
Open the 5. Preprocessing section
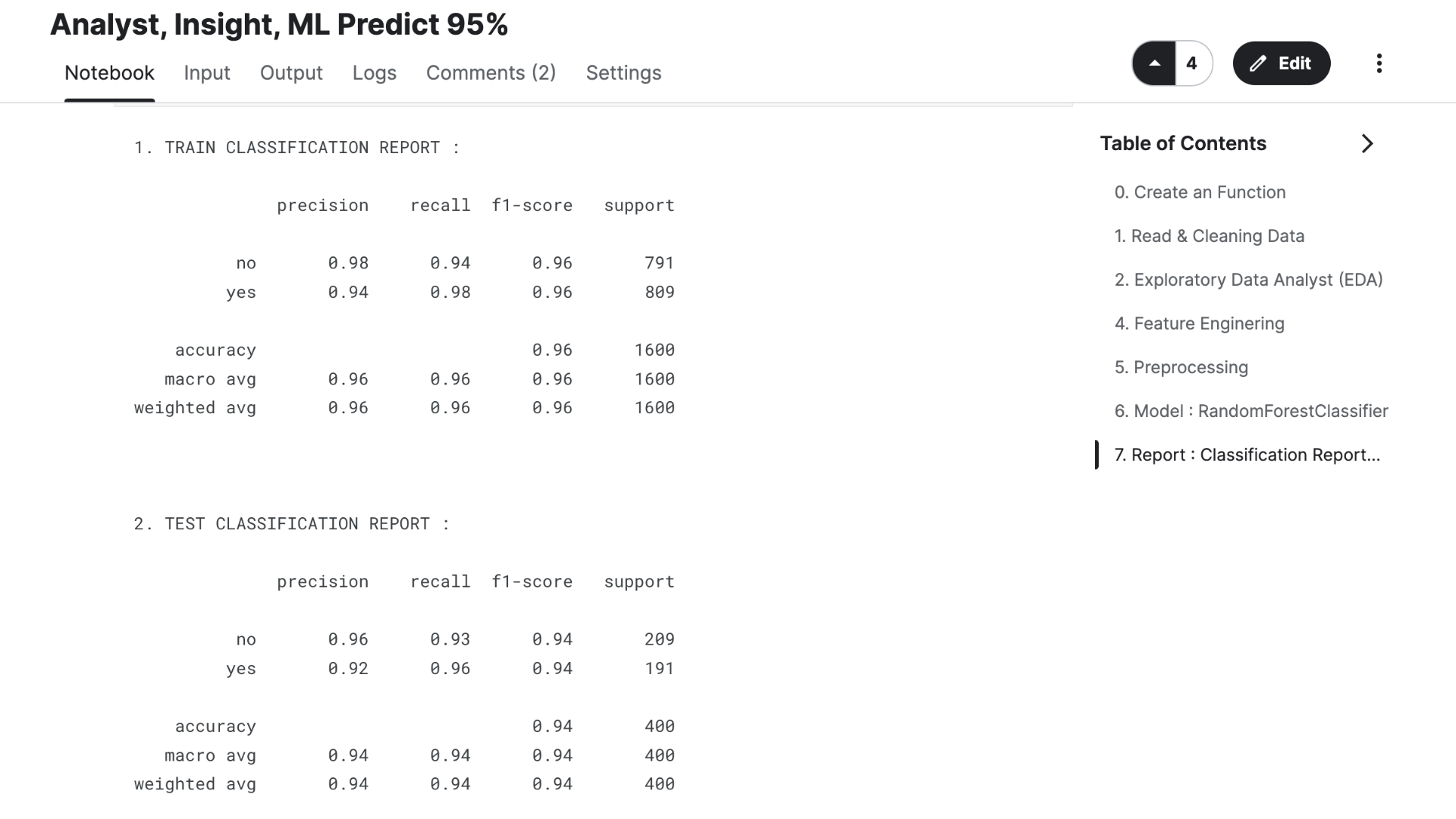point(1181,367)
